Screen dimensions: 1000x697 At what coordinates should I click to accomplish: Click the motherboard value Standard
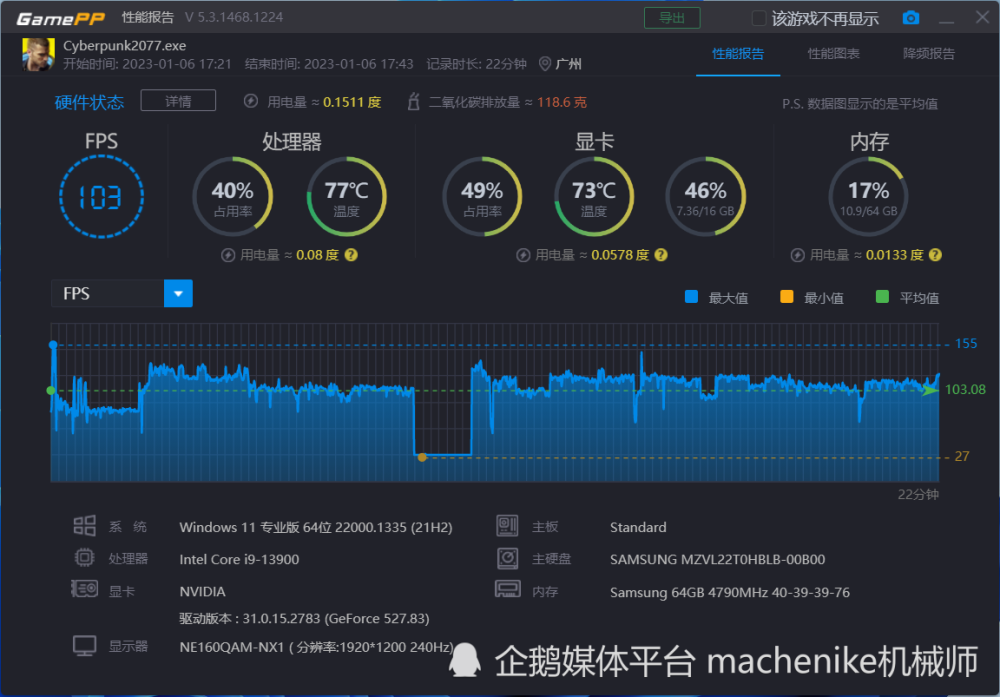pyautogui.click(x=638, y=527)
